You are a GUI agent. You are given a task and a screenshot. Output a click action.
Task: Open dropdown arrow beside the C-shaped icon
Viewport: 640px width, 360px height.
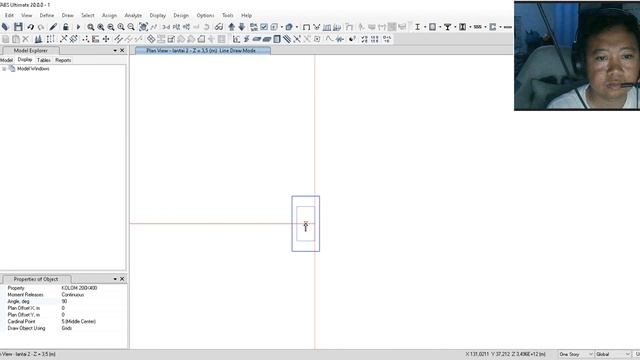click(x=500, y=27)
